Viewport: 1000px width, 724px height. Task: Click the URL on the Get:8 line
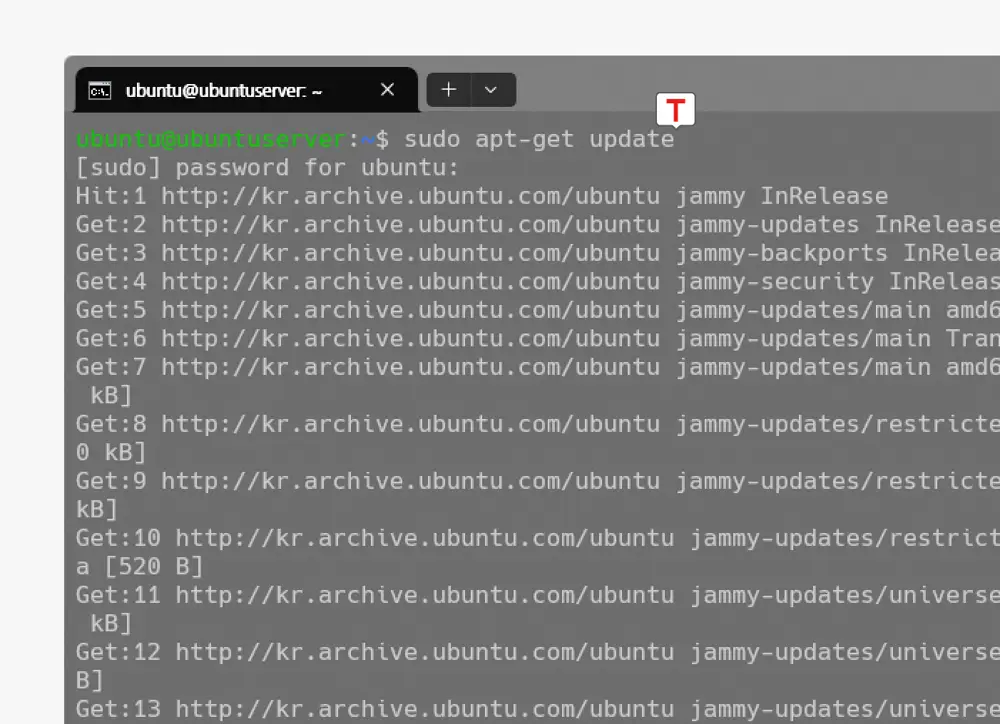point(410,424)
